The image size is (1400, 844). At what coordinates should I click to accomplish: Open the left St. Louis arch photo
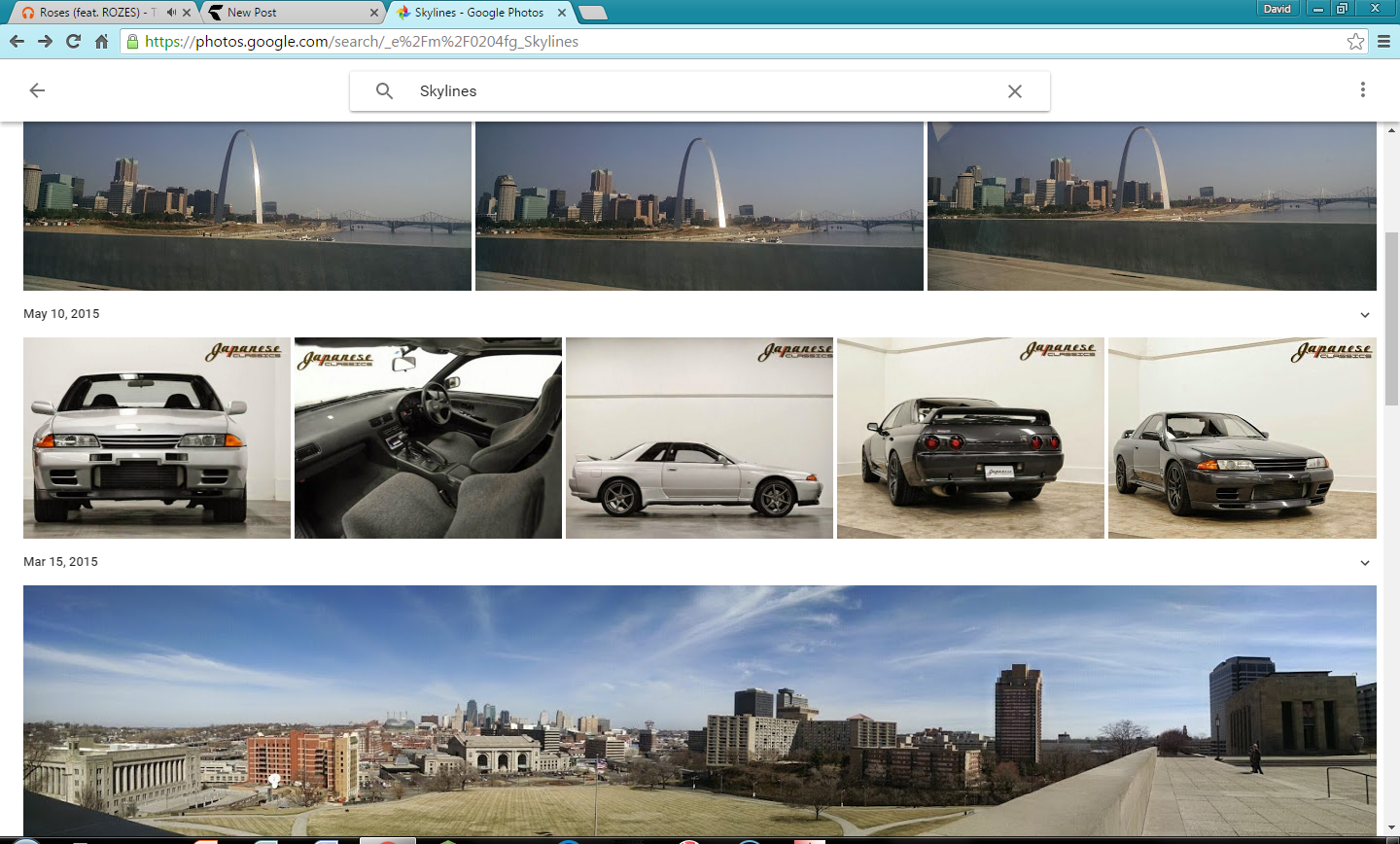247,206
